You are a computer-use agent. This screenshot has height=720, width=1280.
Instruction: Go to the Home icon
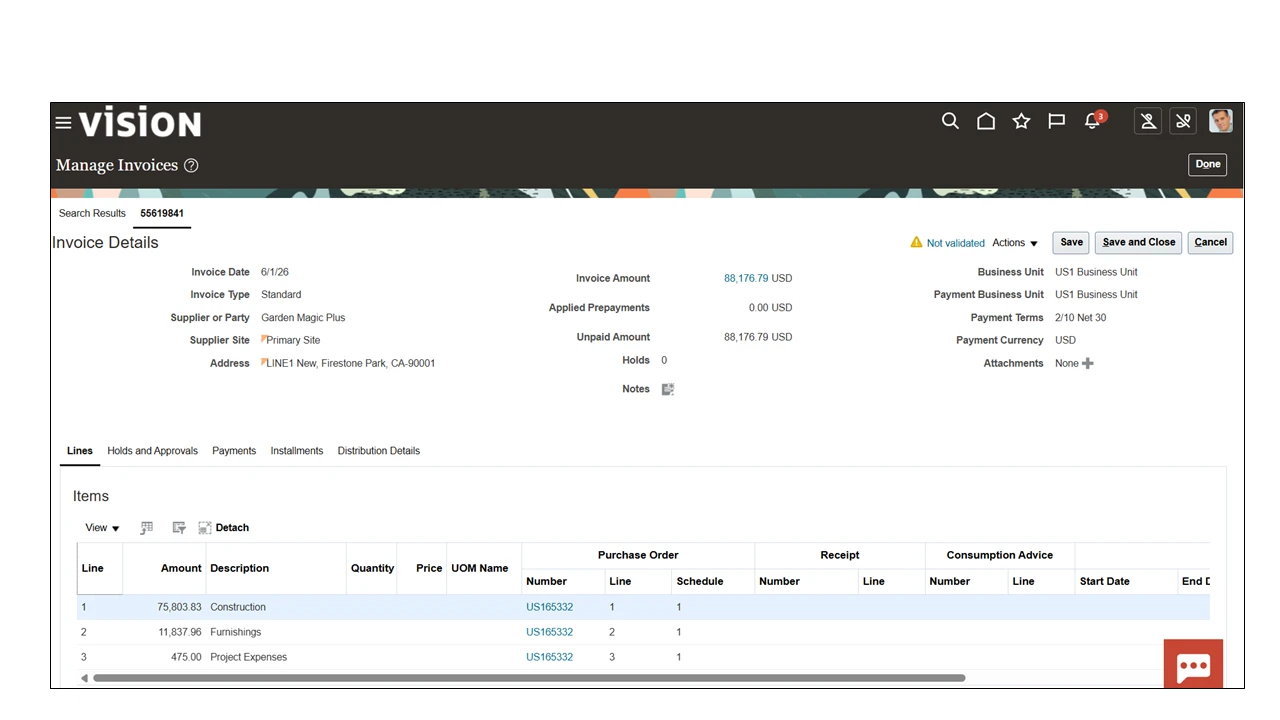pyautogui.click(x=986, y=121)
